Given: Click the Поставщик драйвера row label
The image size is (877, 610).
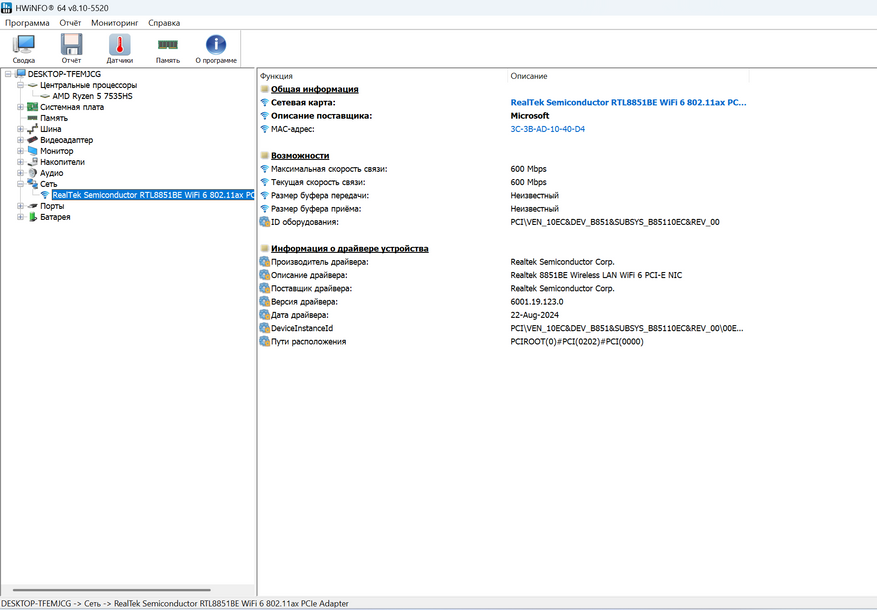Looking at the screenshot, I should 312,289.
